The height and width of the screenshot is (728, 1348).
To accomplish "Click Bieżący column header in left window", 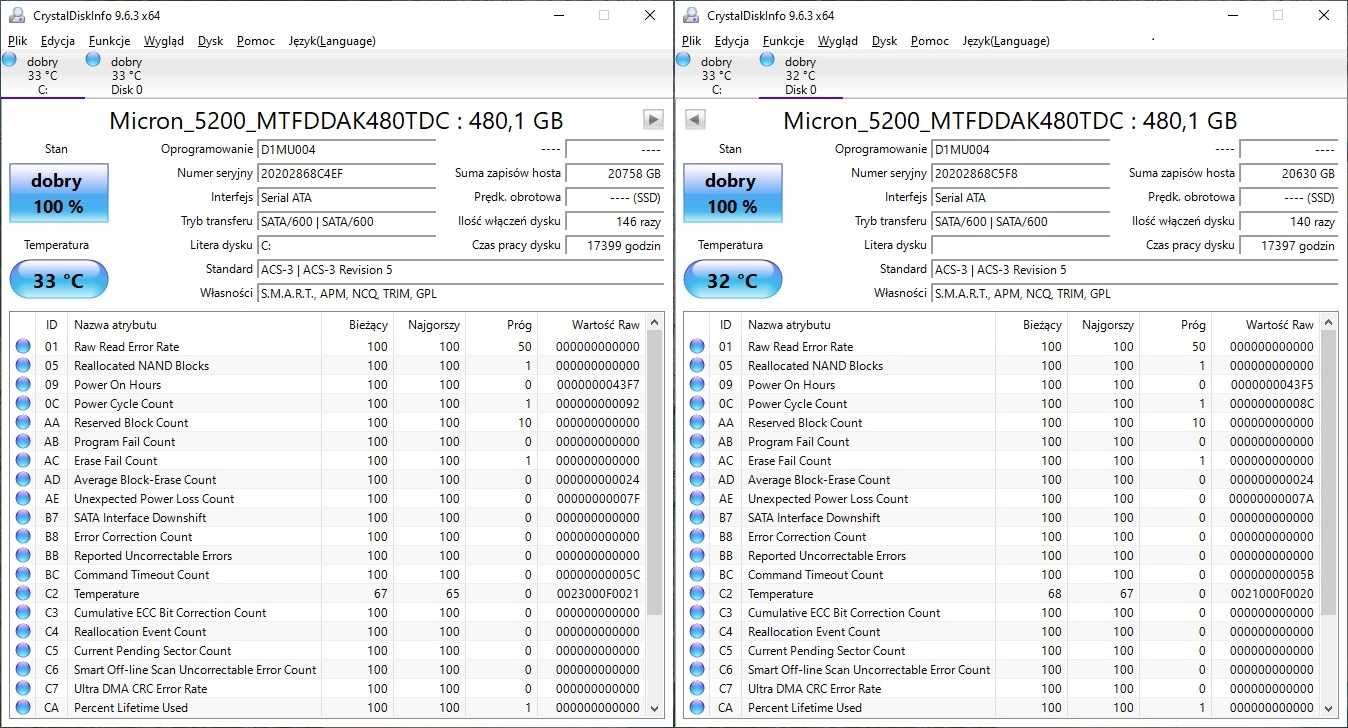I will coord(357,324).
